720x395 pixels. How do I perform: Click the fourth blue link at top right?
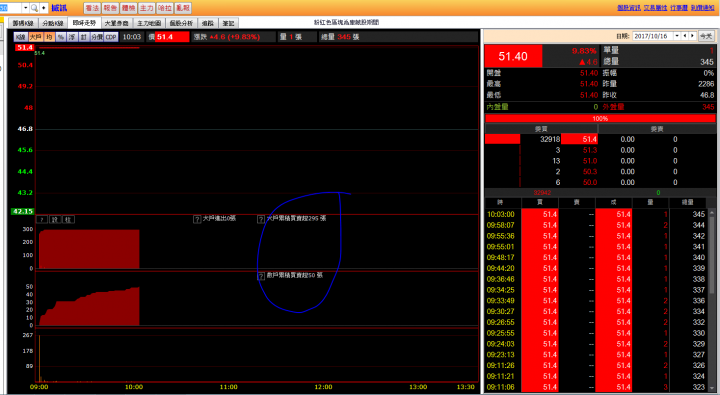tap(703, 8)
